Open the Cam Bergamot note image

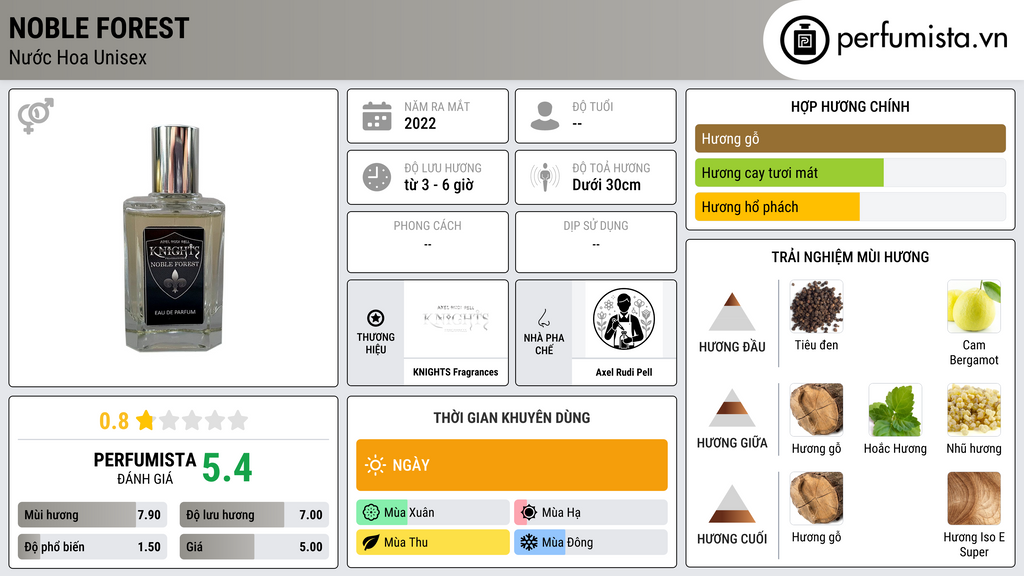pos(974,307)
